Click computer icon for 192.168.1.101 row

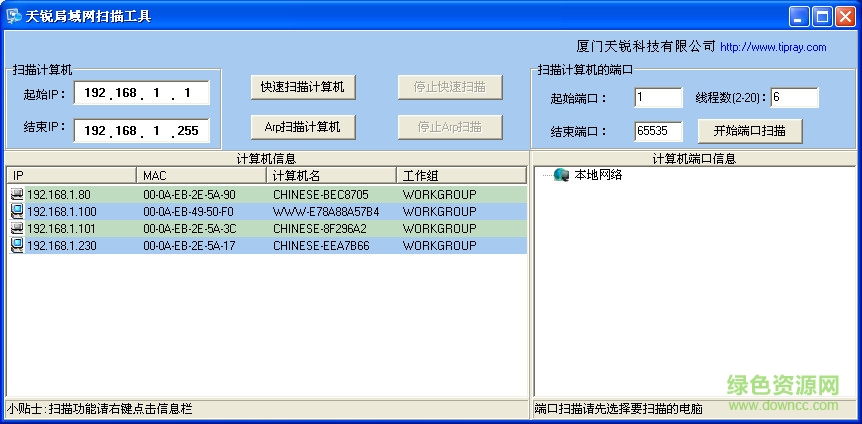point(17,228)
